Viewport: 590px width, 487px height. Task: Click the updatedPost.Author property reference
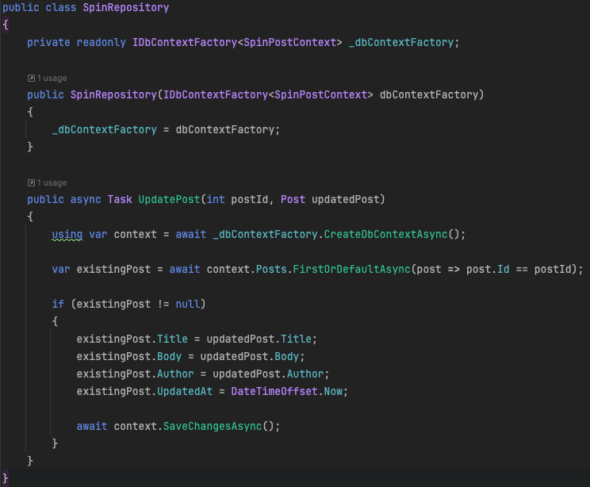[x=305, y=374]
